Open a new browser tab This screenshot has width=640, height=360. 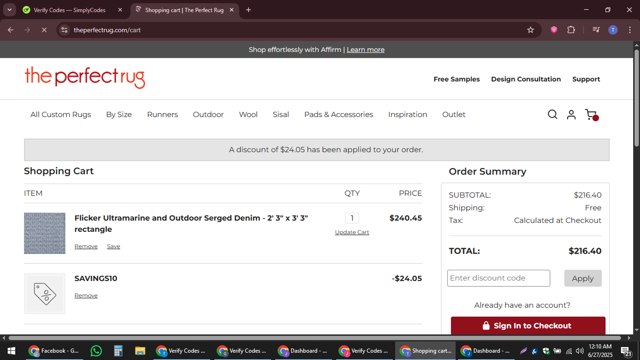pyautogui.click(x=248, y=10)
